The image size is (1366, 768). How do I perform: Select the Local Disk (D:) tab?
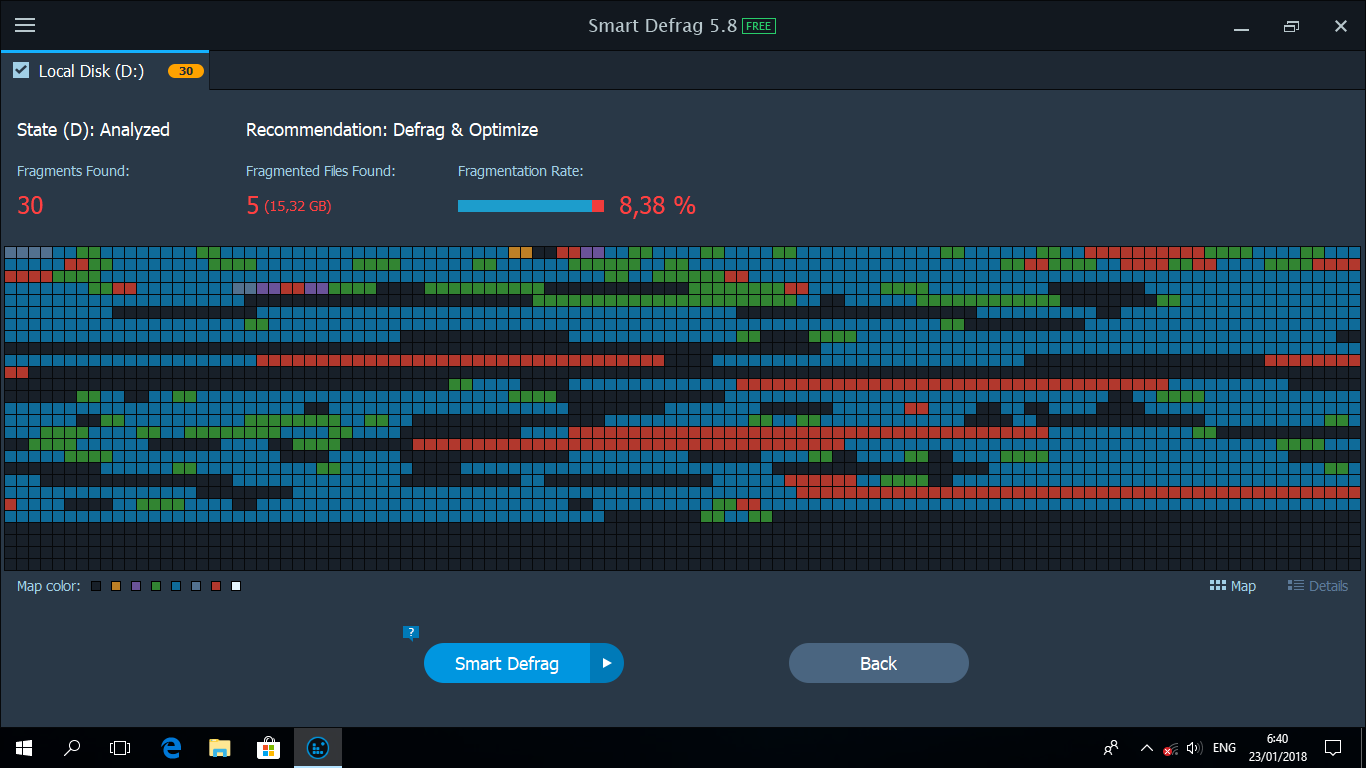[x=90, y=70]
